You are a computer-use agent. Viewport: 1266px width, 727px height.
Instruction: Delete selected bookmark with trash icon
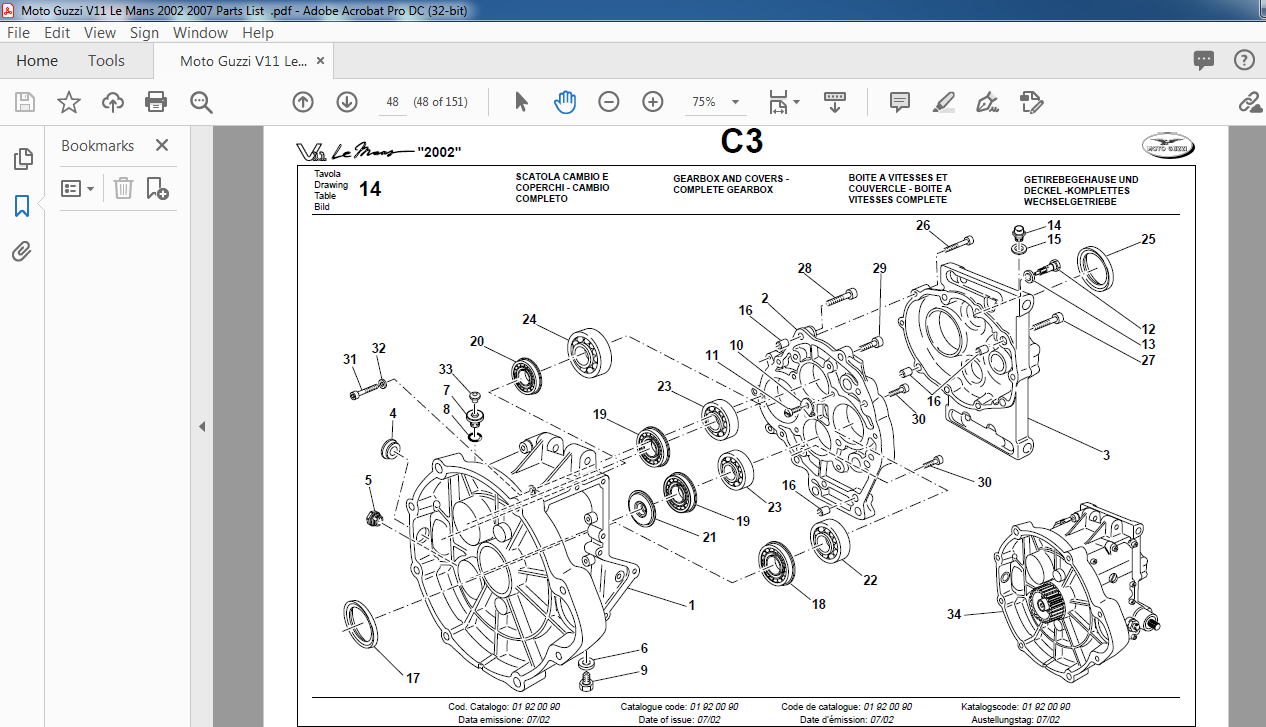[123, 188]
